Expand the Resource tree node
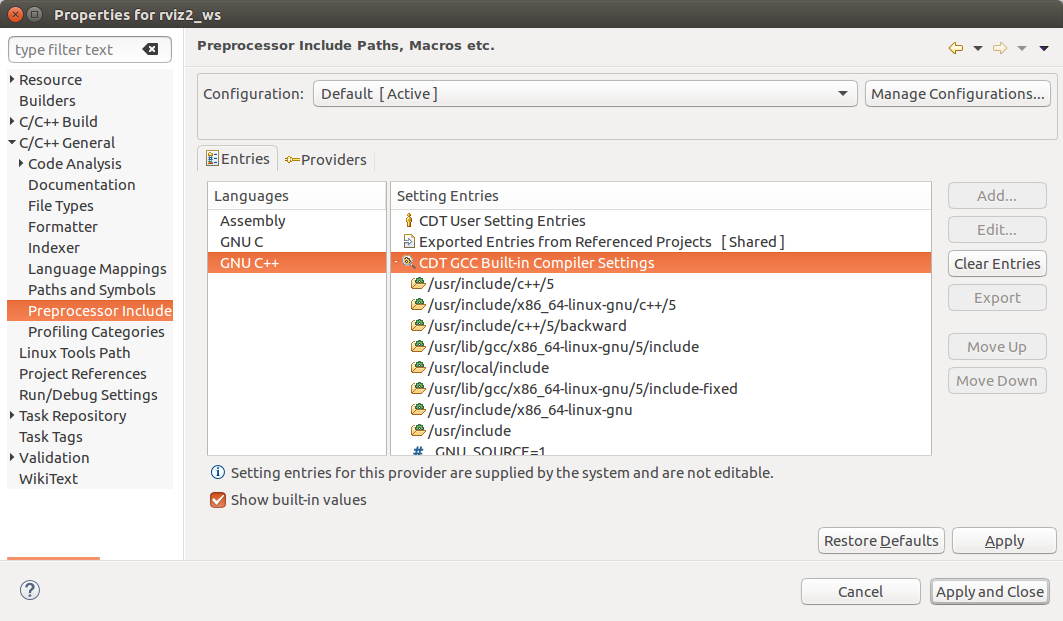 (12, 80)
